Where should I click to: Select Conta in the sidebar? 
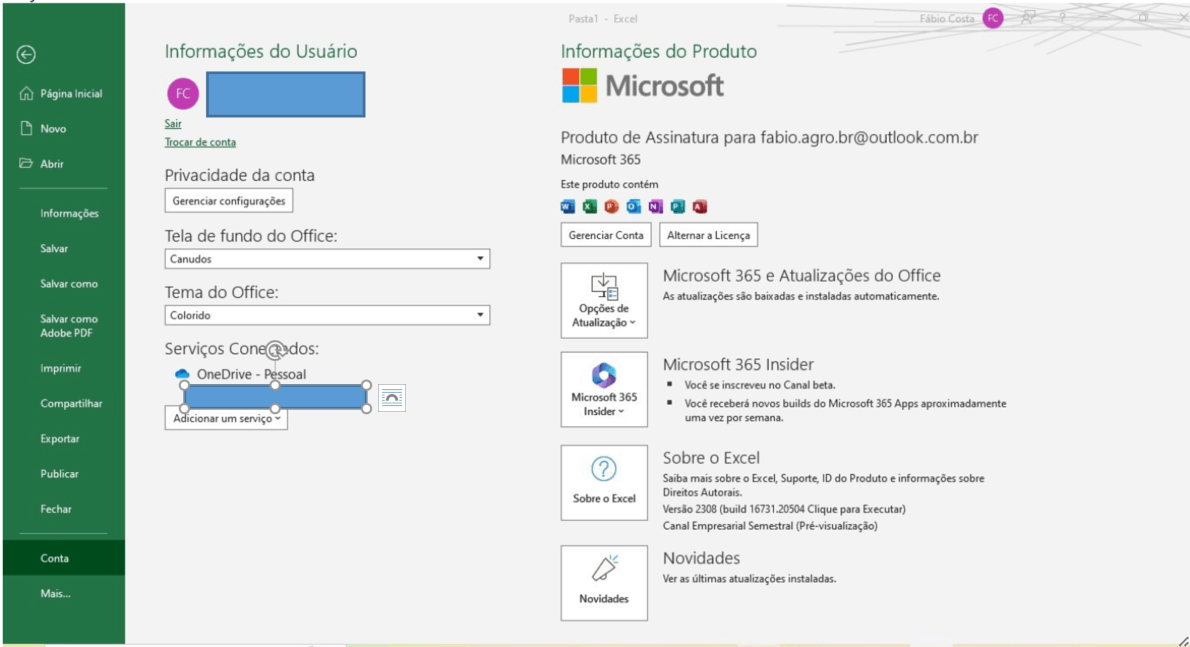coord(64,557)
